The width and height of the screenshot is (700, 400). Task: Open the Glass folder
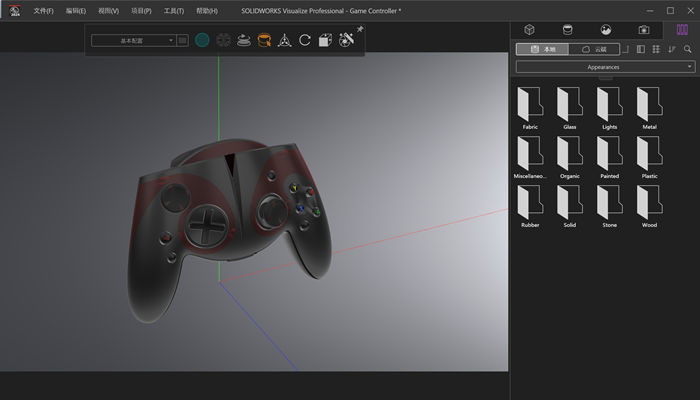coord(570,108)
